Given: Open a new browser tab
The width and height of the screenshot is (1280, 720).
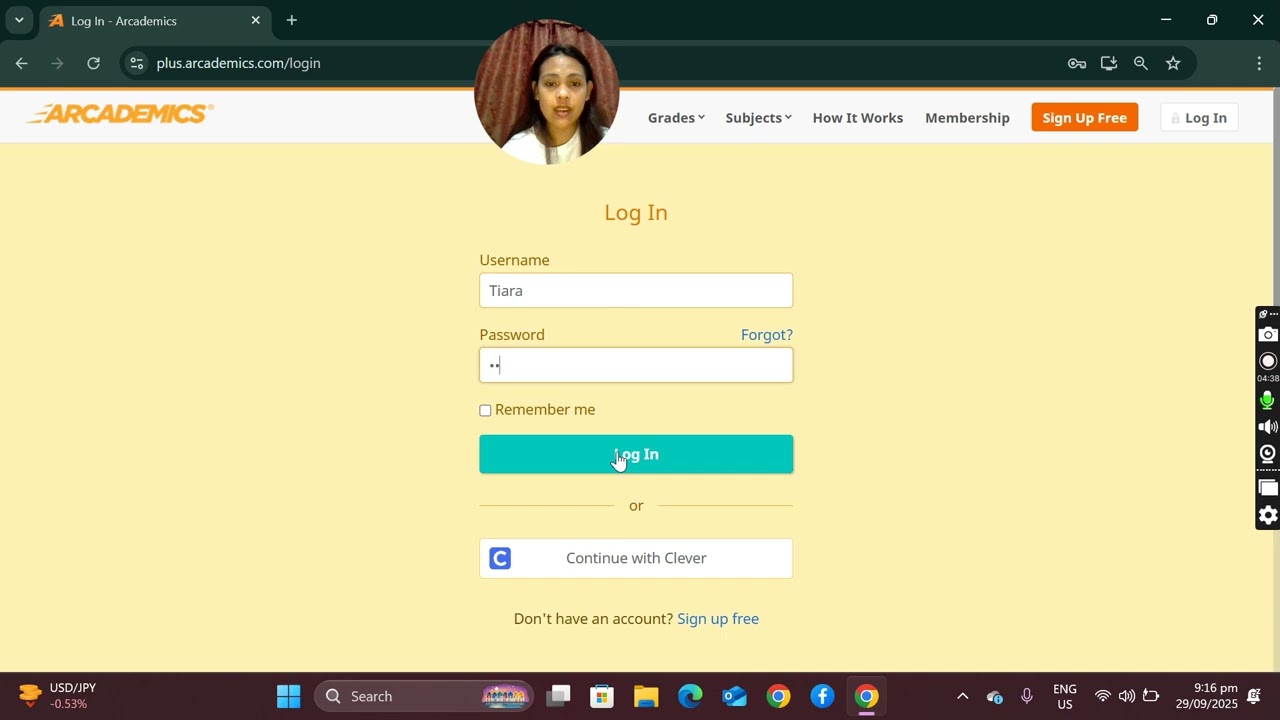Looking at the screenshot, I should pos(292,20).
